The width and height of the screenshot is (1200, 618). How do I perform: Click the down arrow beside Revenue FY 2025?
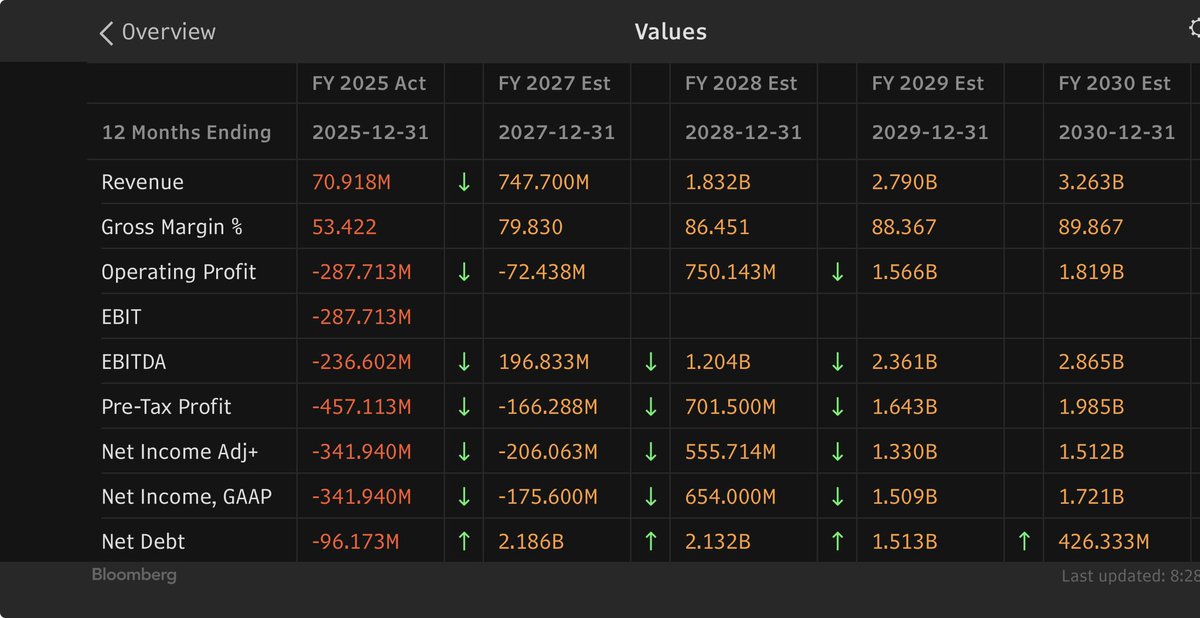[464, 182]
